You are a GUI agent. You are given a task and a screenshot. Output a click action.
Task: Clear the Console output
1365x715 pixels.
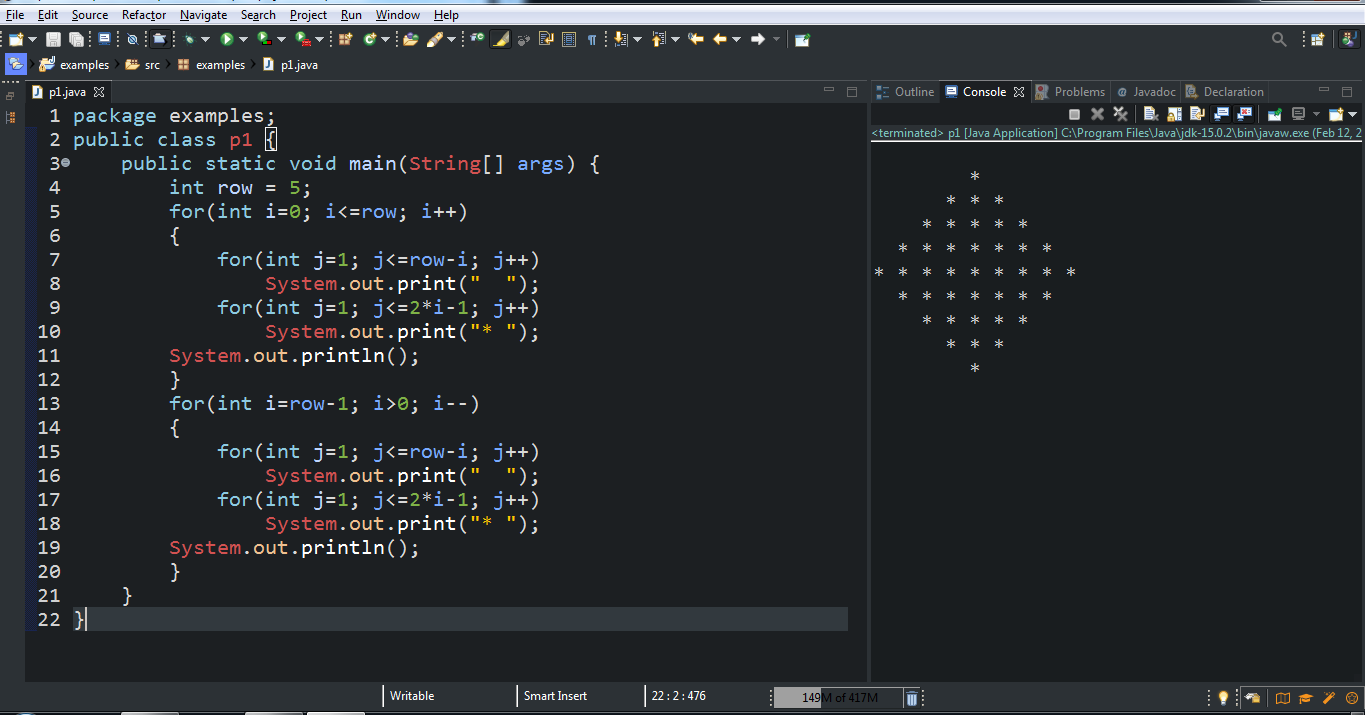click(1151, 114)
